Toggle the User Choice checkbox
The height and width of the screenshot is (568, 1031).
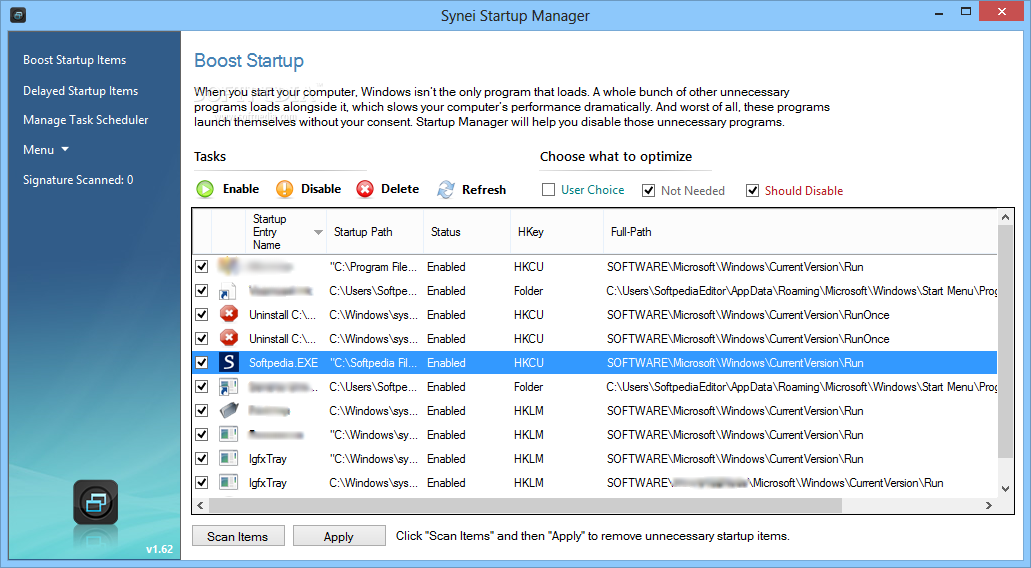point(548,189)
